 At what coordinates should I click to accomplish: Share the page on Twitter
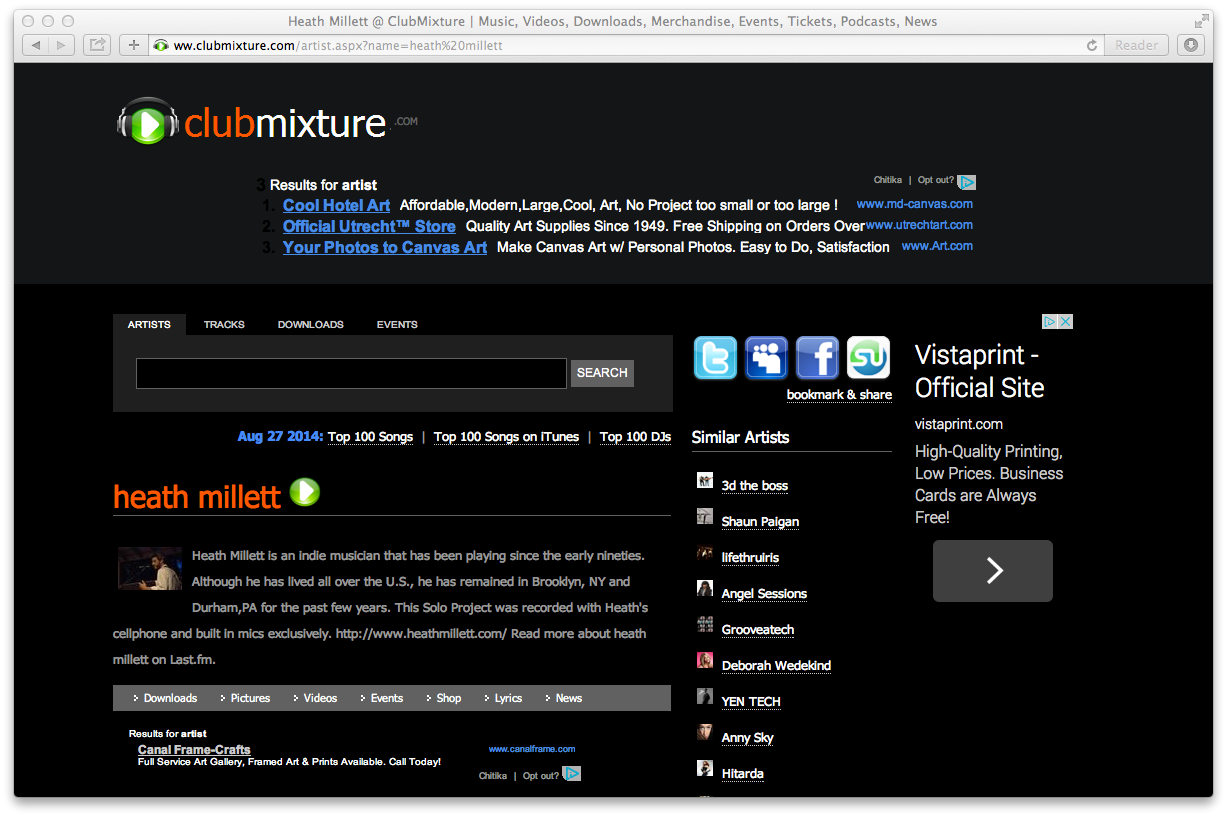[715, 358]
